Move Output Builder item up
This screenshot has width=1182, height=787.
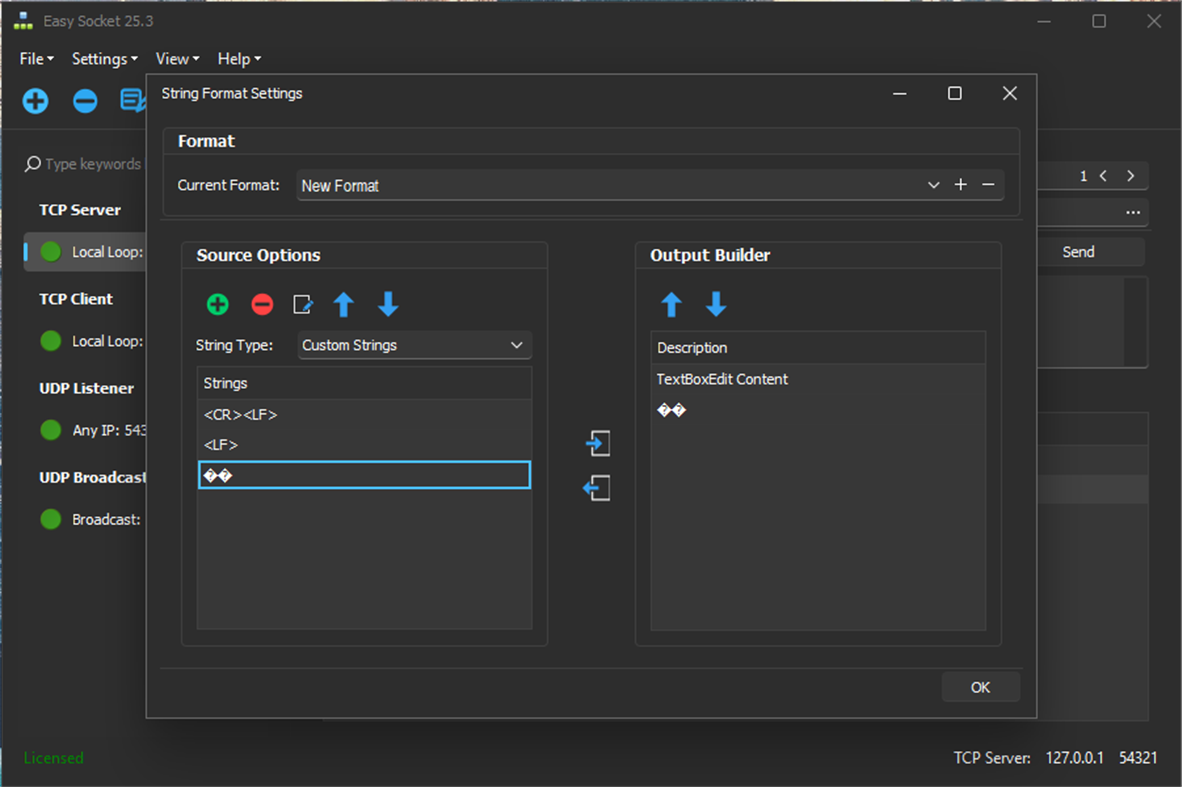672,305
